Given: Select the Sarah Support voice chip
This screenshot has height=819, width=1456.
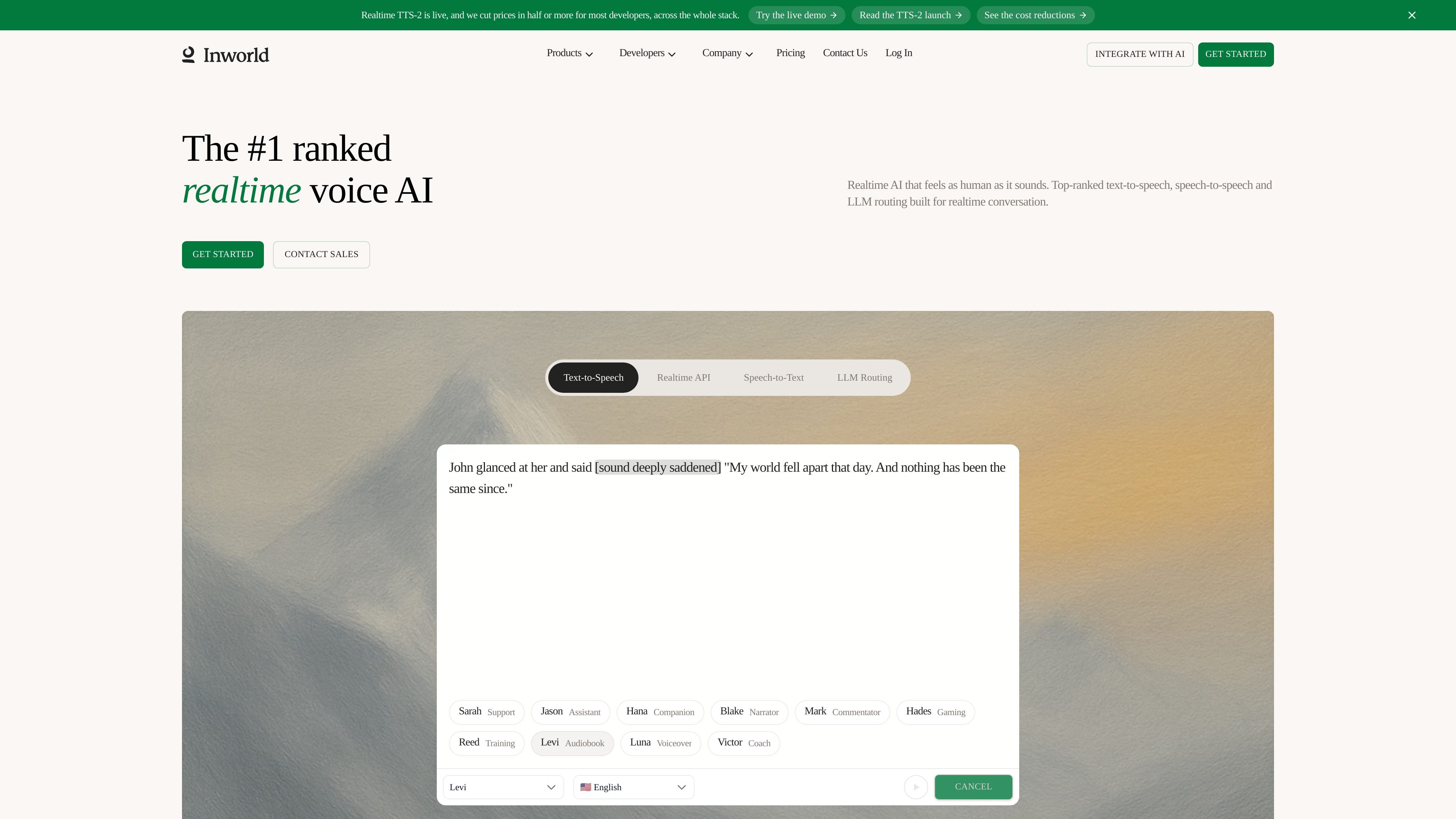Looking at the screenshot, I should pyautogui.click(x=486, y=712).
